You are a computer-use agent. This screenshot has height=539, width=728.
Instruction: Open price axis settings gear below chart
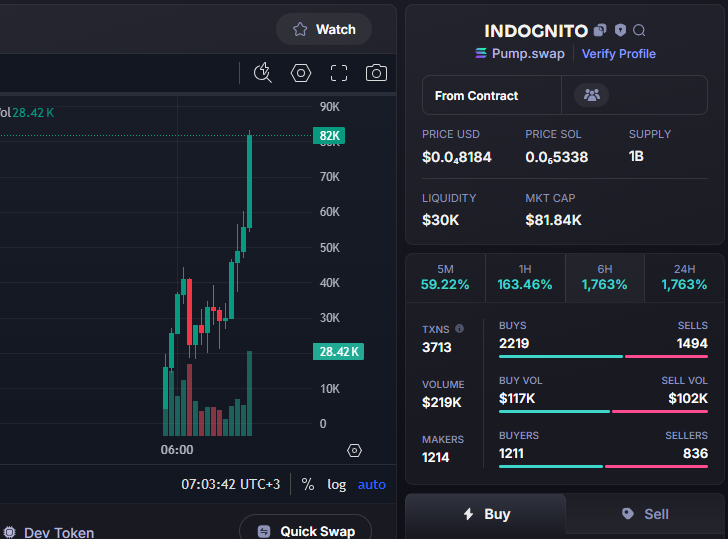tap(354, 450)
